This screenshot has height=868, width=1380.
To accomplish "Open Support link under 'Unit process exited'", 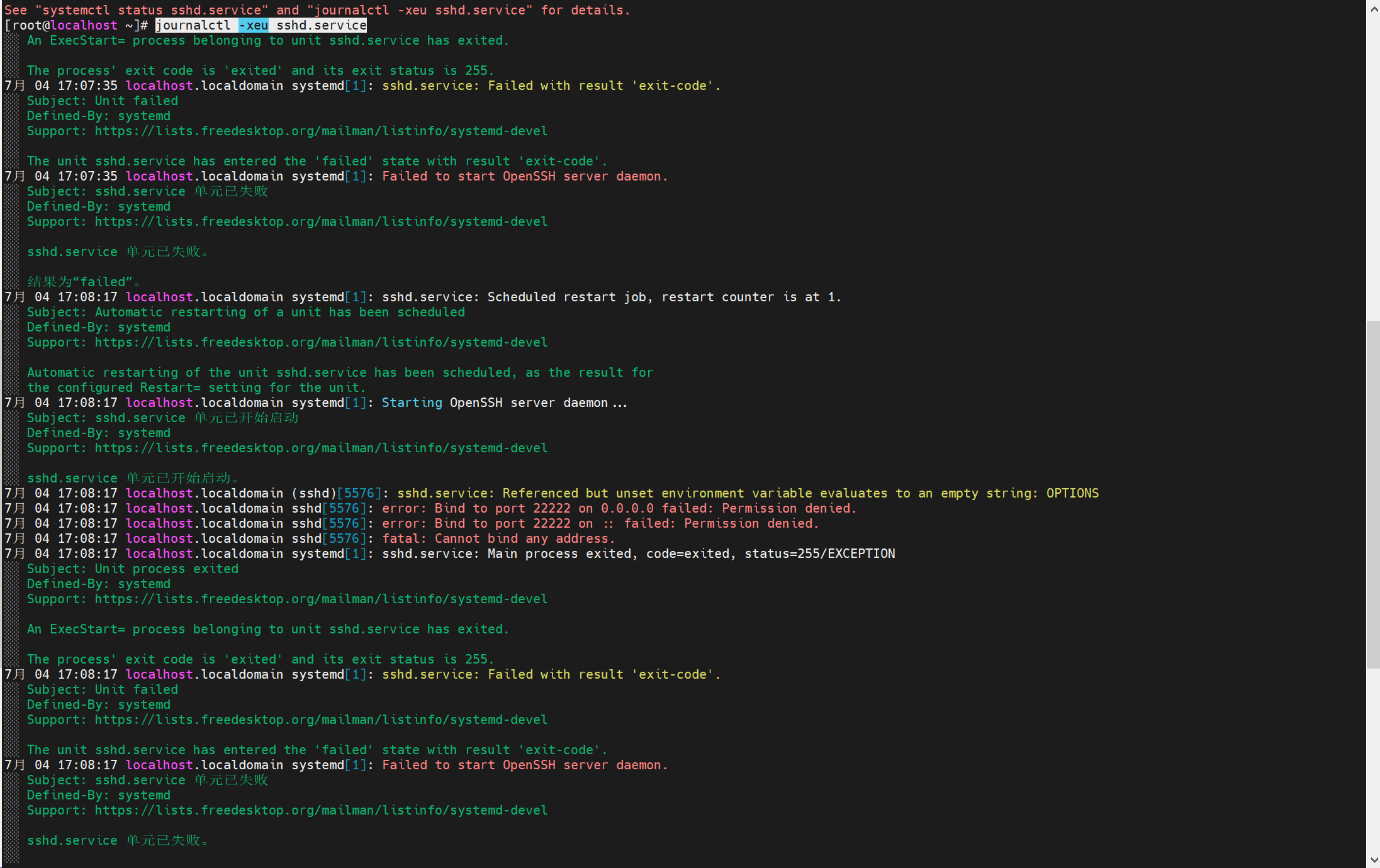I will coord(321,599).
